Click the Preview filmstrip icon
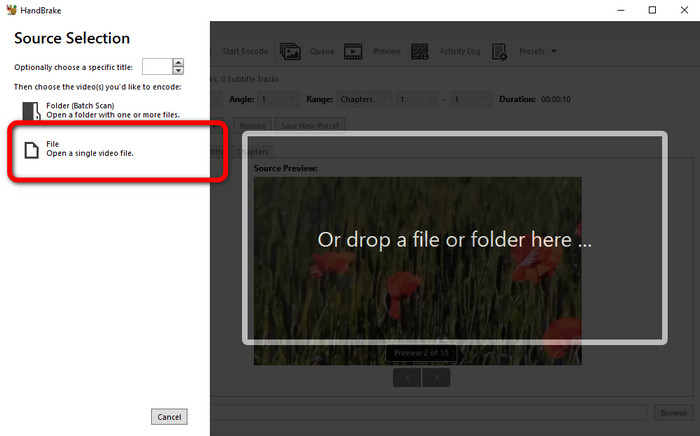700x436 pixels. pyautogui.click(x=353, y=51)
